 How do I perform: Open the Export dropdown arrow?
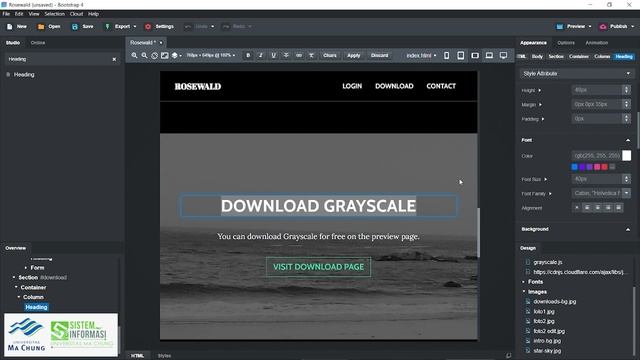[135, 27]
